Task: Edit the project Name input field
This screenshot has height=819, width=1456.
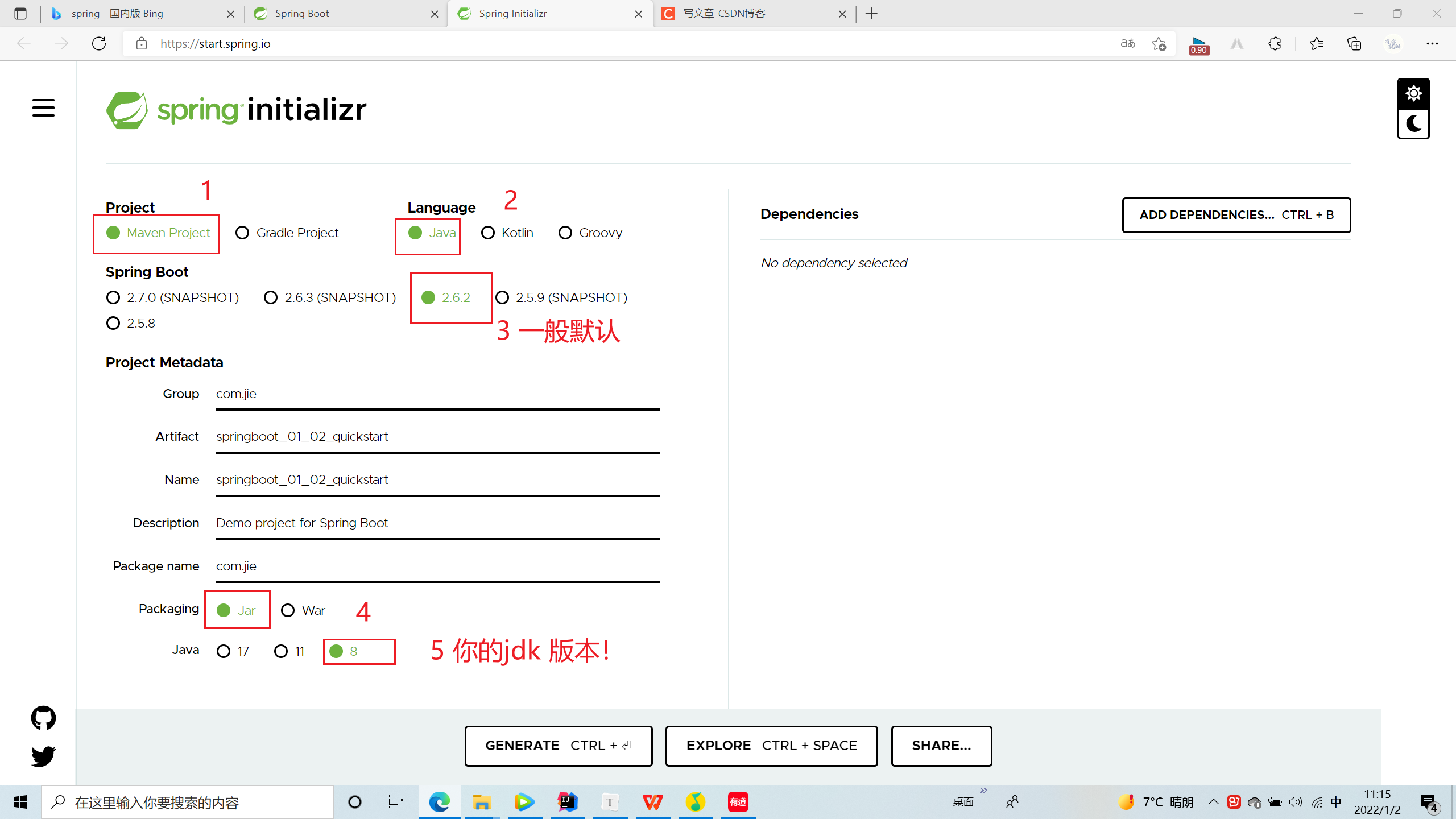Action: pos(437,480)
